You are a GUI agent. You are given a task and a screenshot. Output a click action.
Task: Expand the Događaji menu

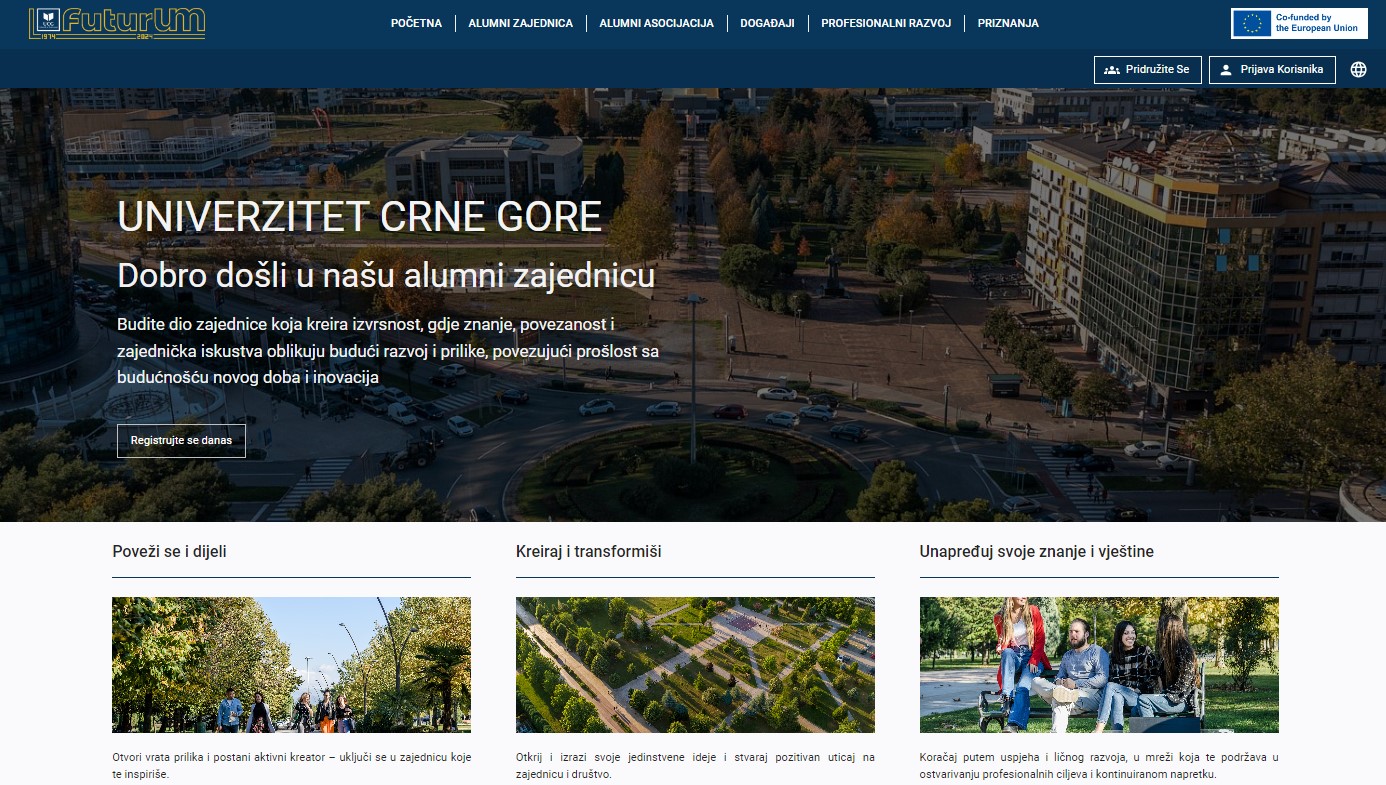[767, 23]
